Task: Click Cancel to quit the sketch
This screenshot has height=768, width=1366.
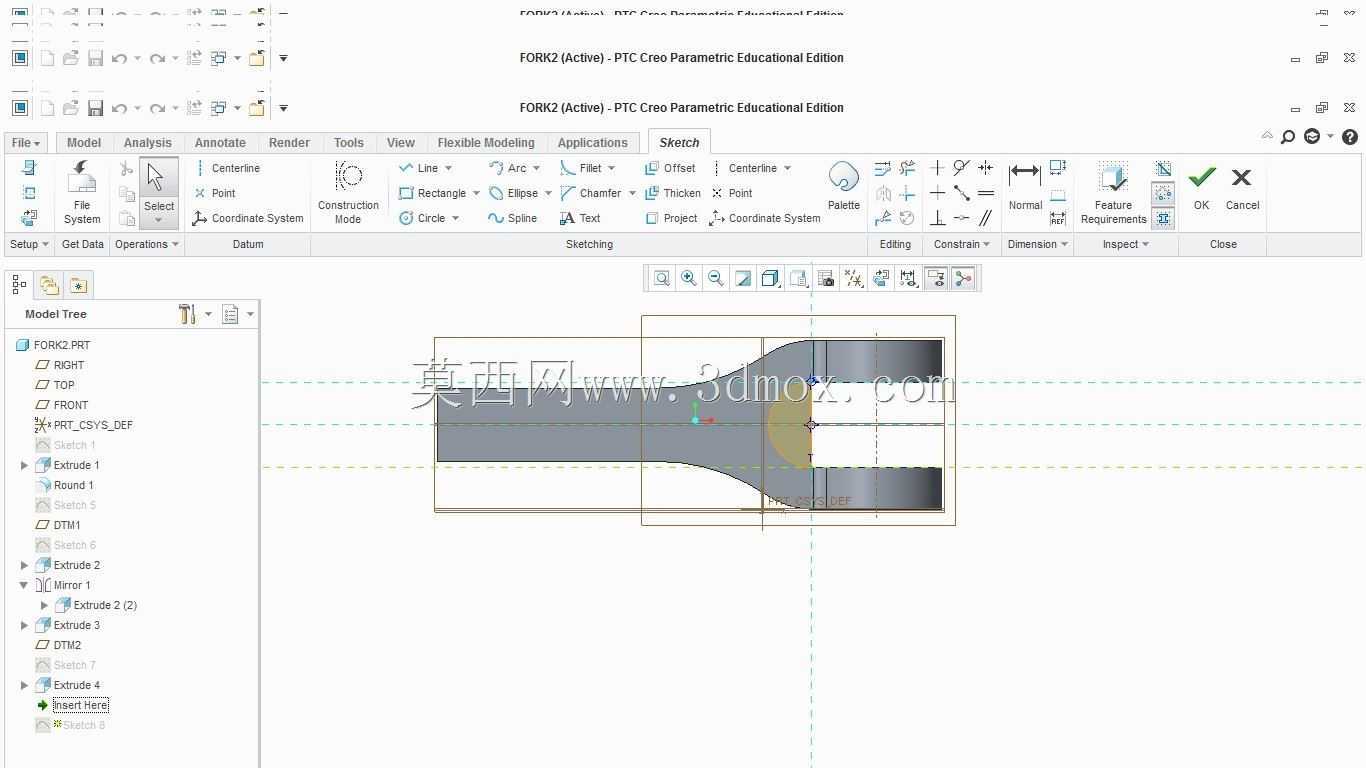Action: tap(1242, 188)
